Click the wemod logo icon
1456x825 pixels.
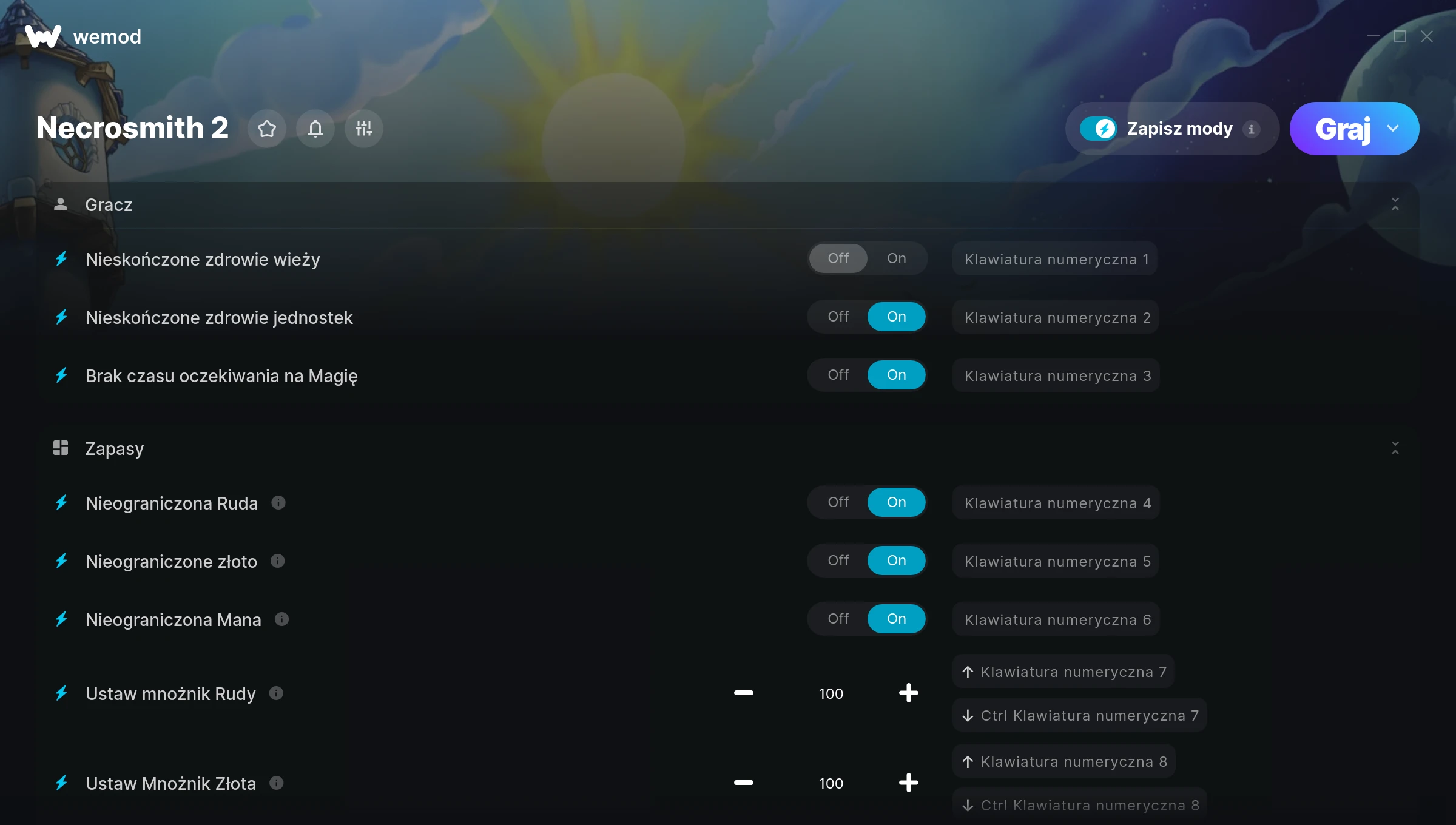(x=42, y=36)
